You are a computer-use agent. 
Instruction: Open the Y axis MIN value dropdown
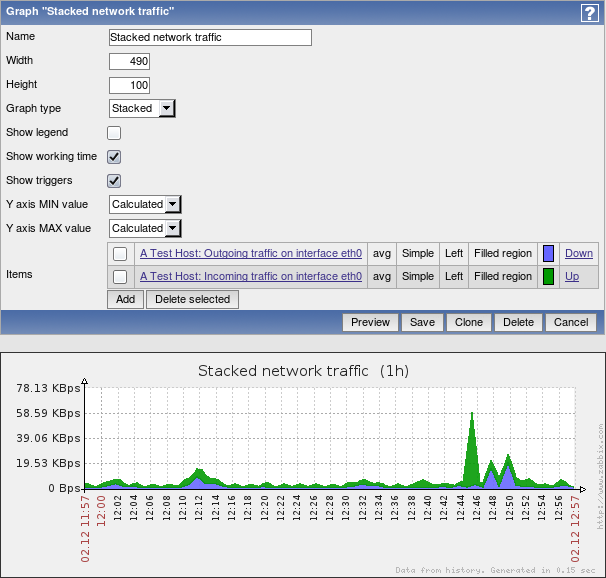(145, 204)
